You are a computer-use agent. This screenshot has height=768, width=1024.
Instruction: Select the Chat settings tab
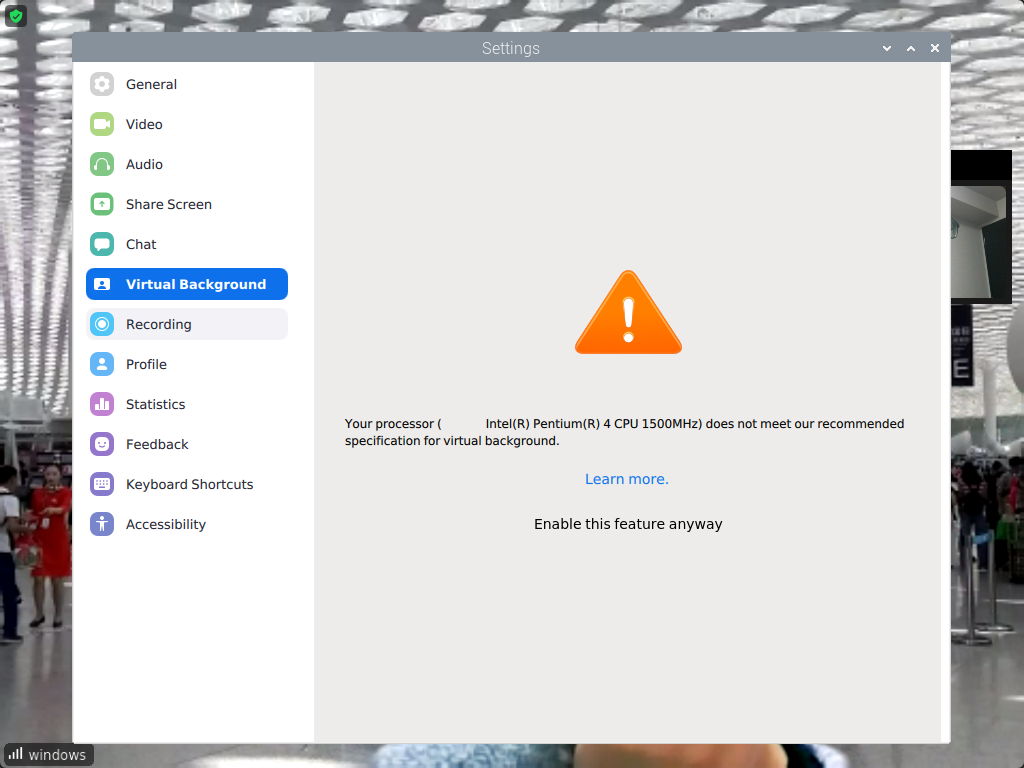click(187, 244)
